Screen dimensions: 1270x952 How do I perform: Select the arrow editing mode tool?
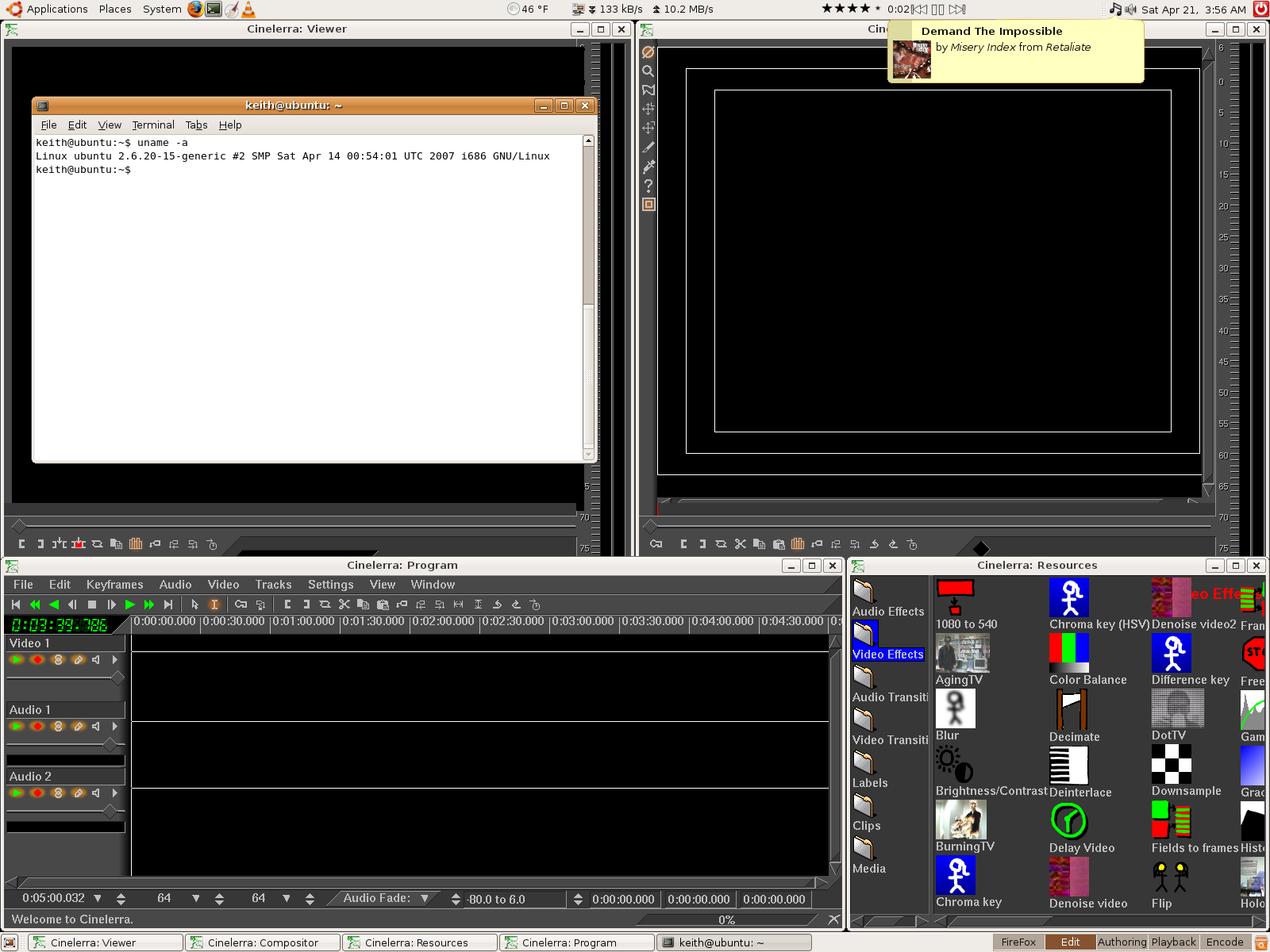click(195, 605)
